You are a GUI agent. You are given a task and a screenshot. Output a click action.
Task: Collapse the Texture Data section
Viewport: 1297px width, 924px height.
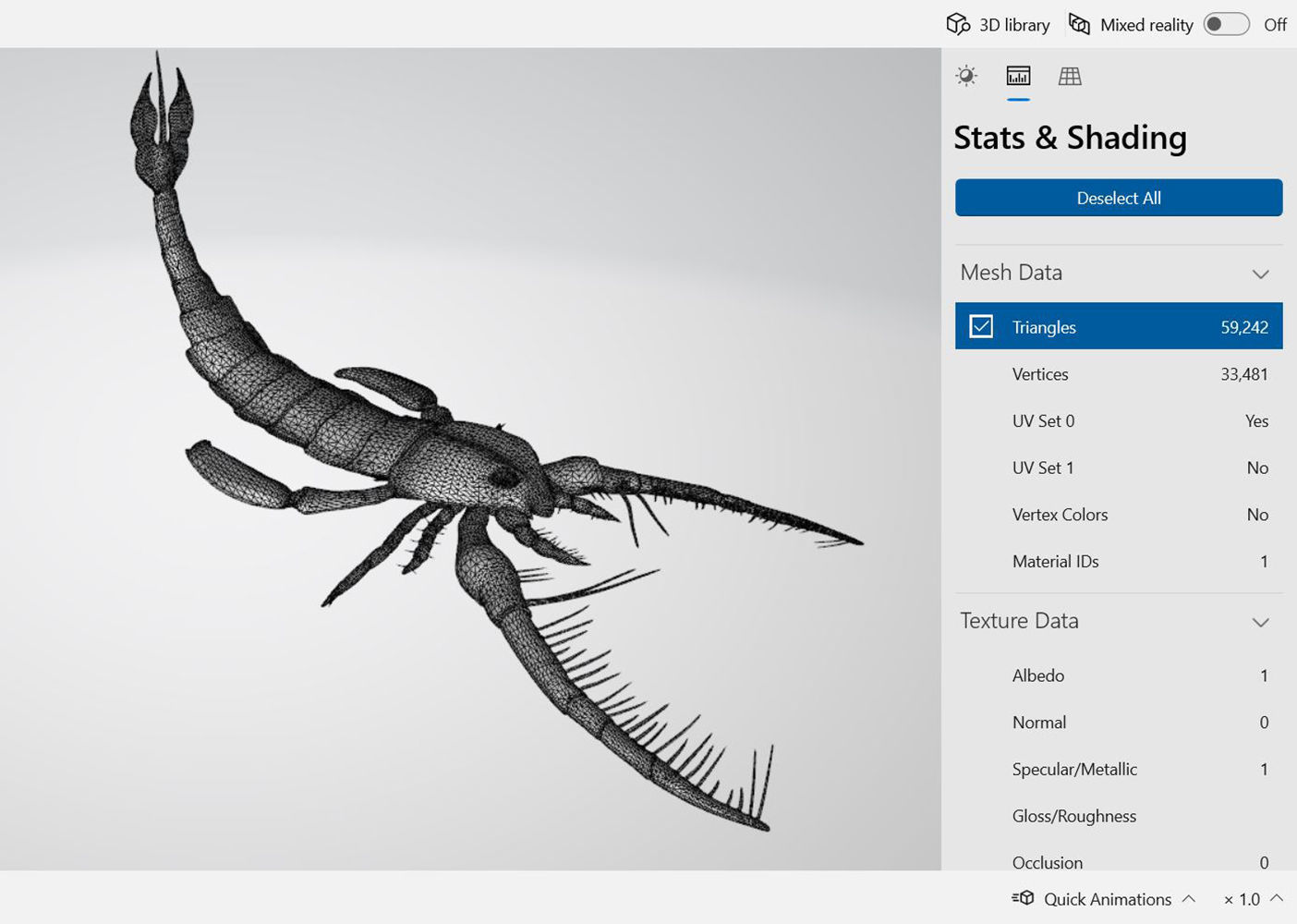[x=1260, y=622]
